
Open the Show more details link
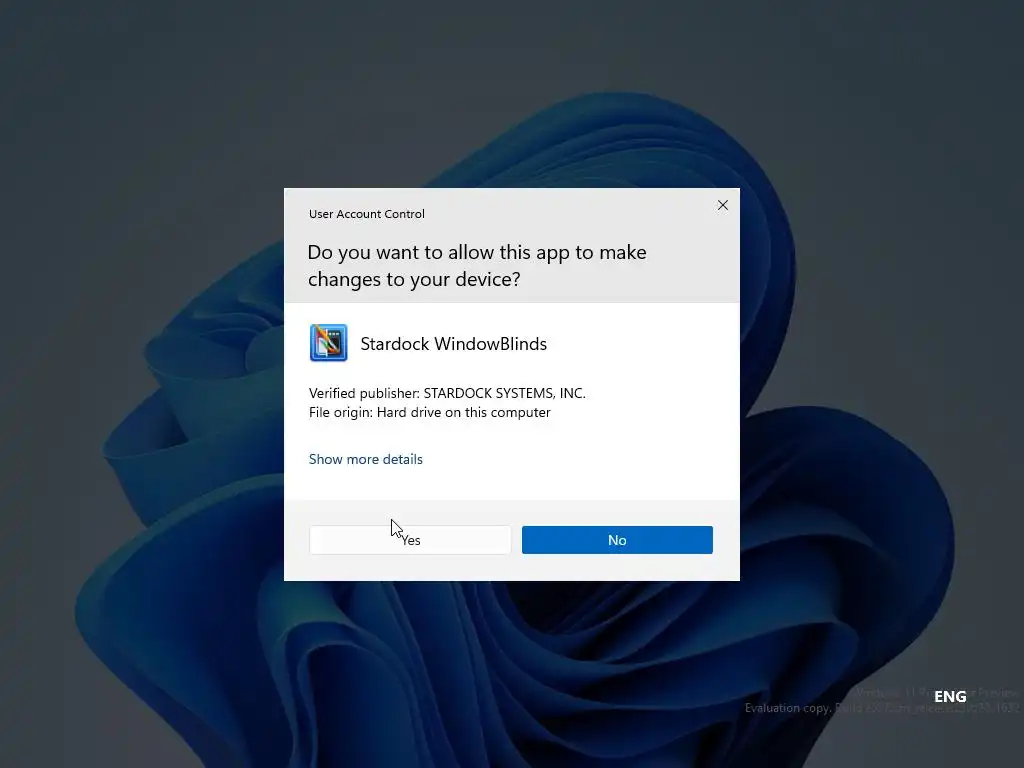tap(366, 459)
